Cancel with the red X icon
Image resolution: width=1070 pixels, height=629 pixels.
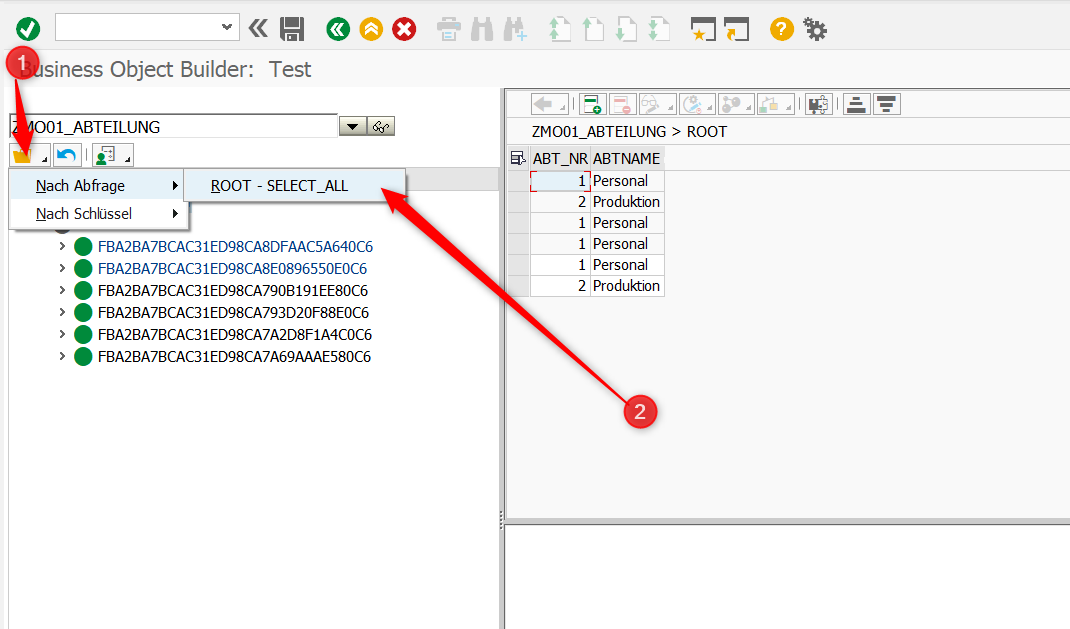coord(404,29)
